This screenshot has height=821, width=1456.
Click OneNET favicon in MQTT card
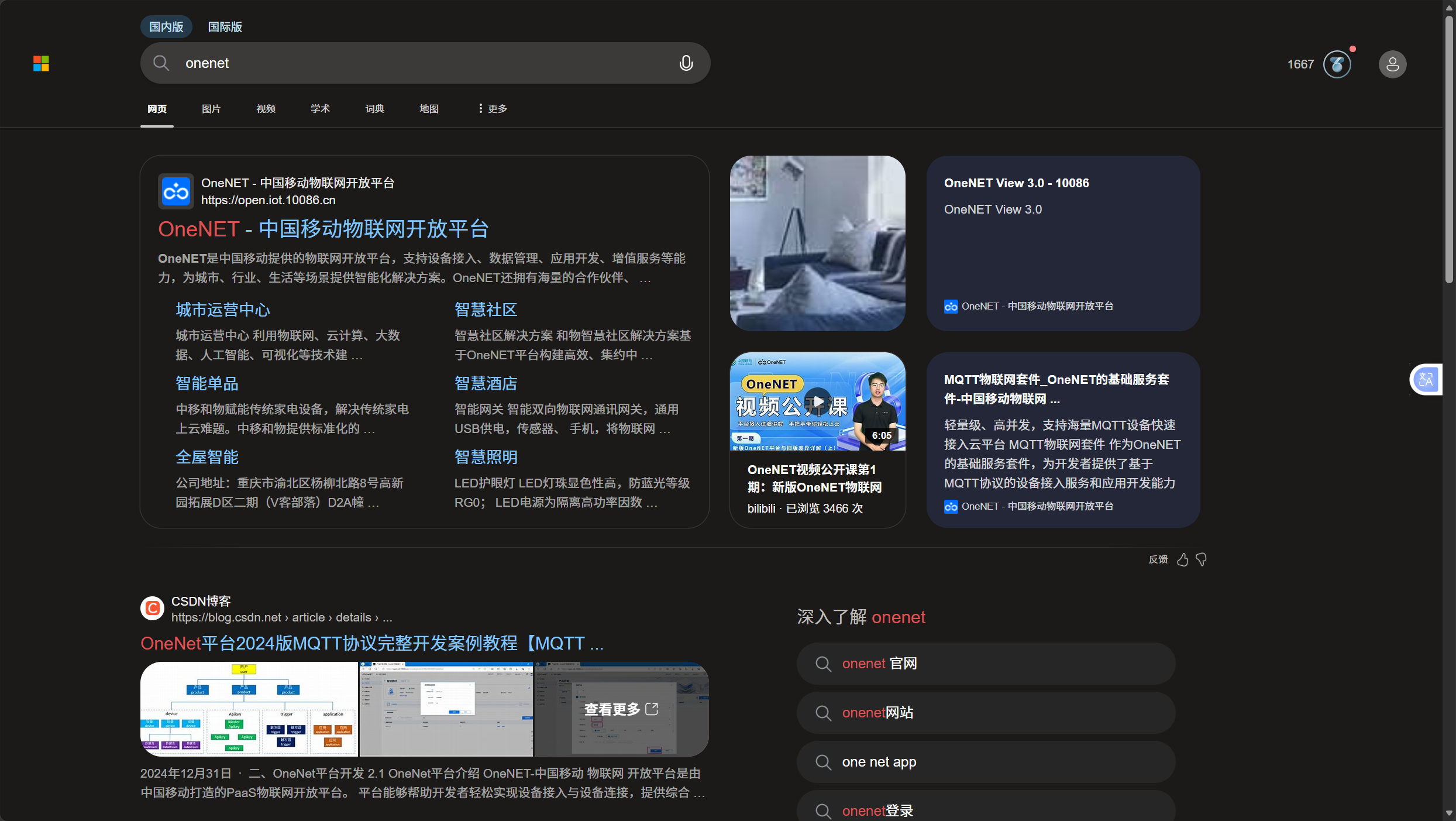tap(951, 507)
